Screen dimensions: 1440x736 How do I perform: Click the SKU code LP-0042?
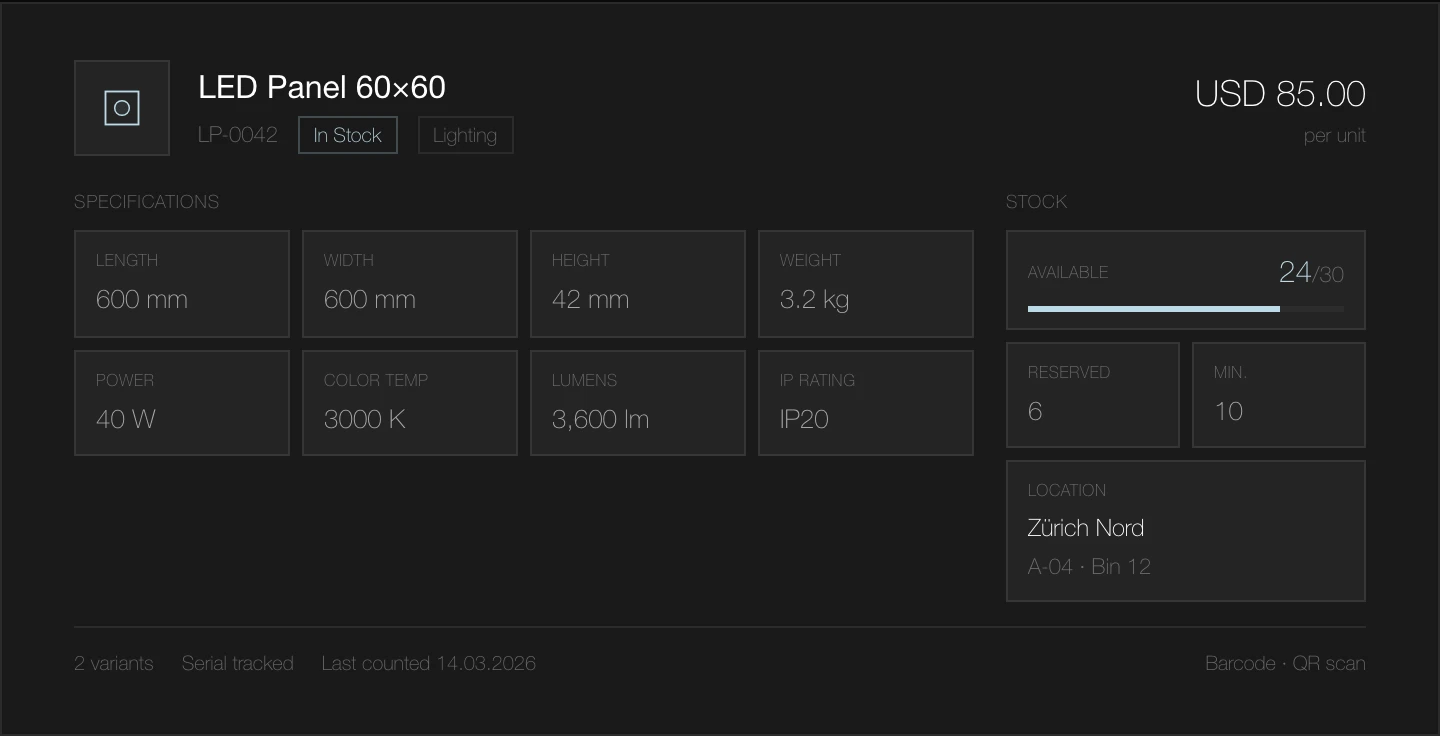click(239, 134)
